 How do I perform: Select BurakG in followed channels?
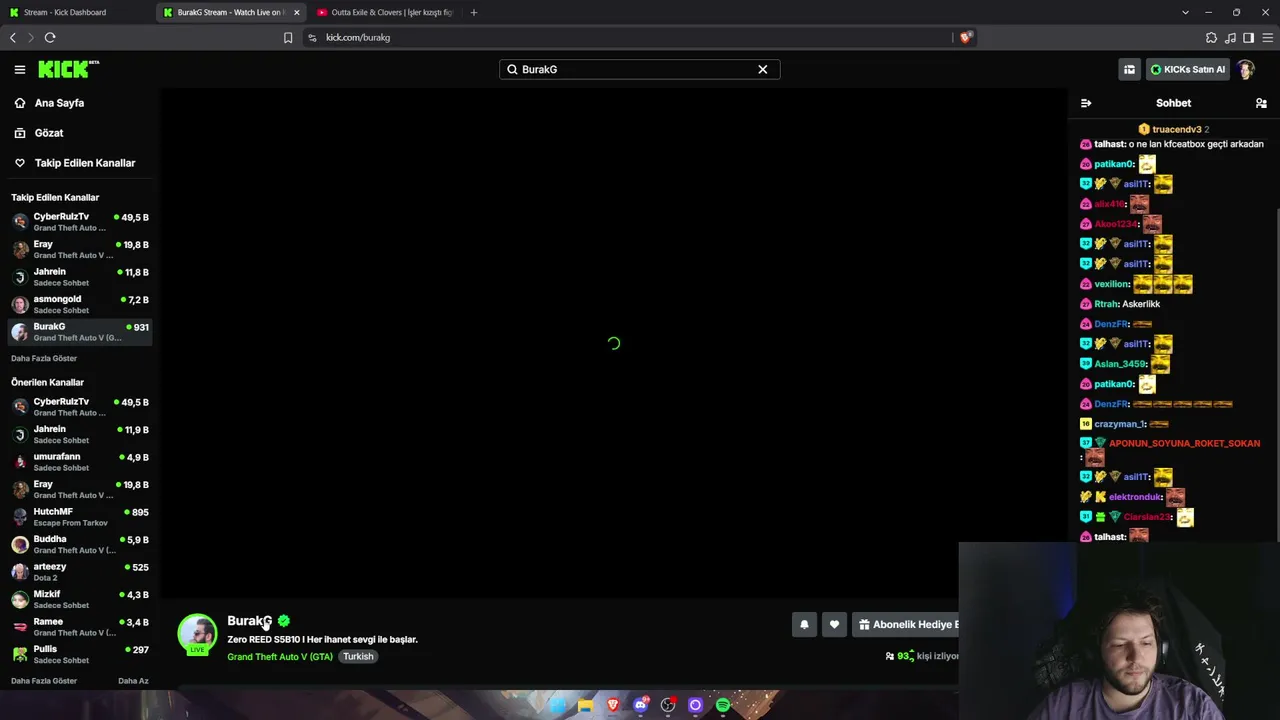(80, 332)
